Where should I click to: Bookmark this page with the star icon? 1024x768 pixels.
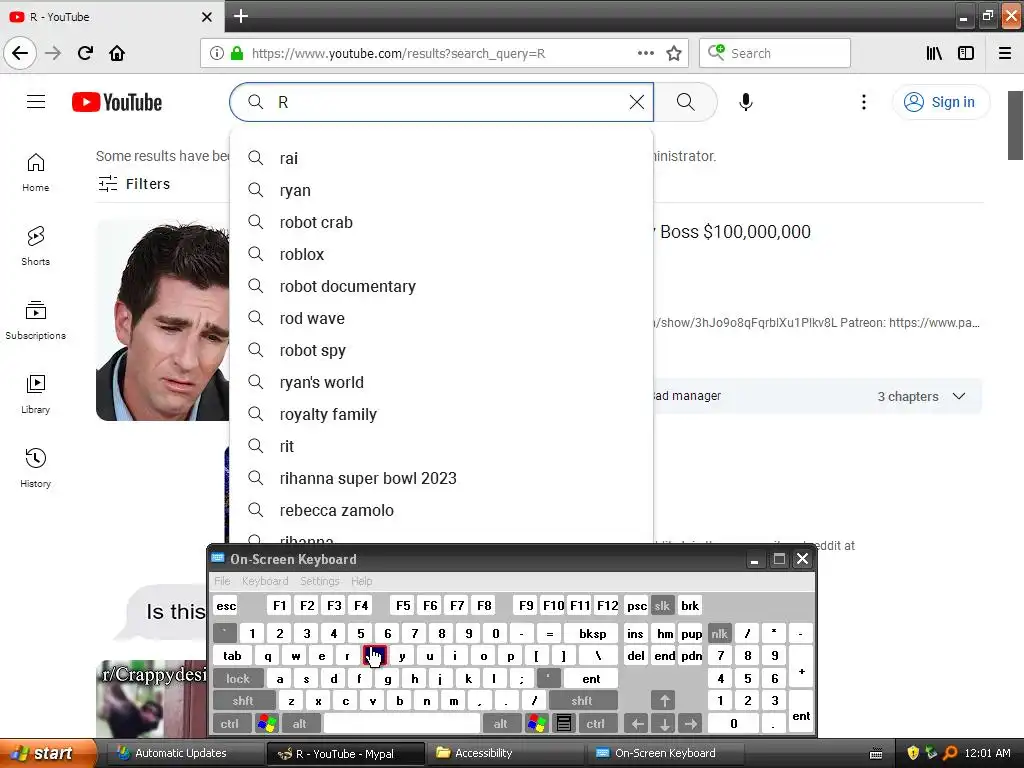674,53
